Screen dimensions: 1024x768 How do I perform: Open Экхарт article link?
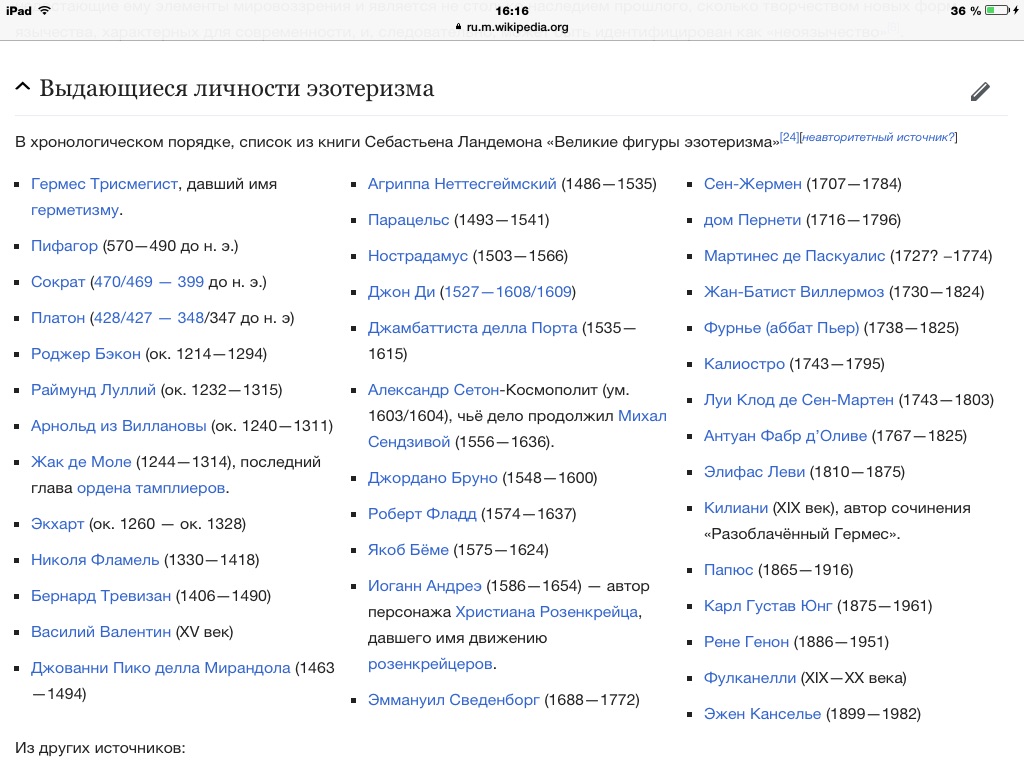pyautogui.click(x=57, y=524)
